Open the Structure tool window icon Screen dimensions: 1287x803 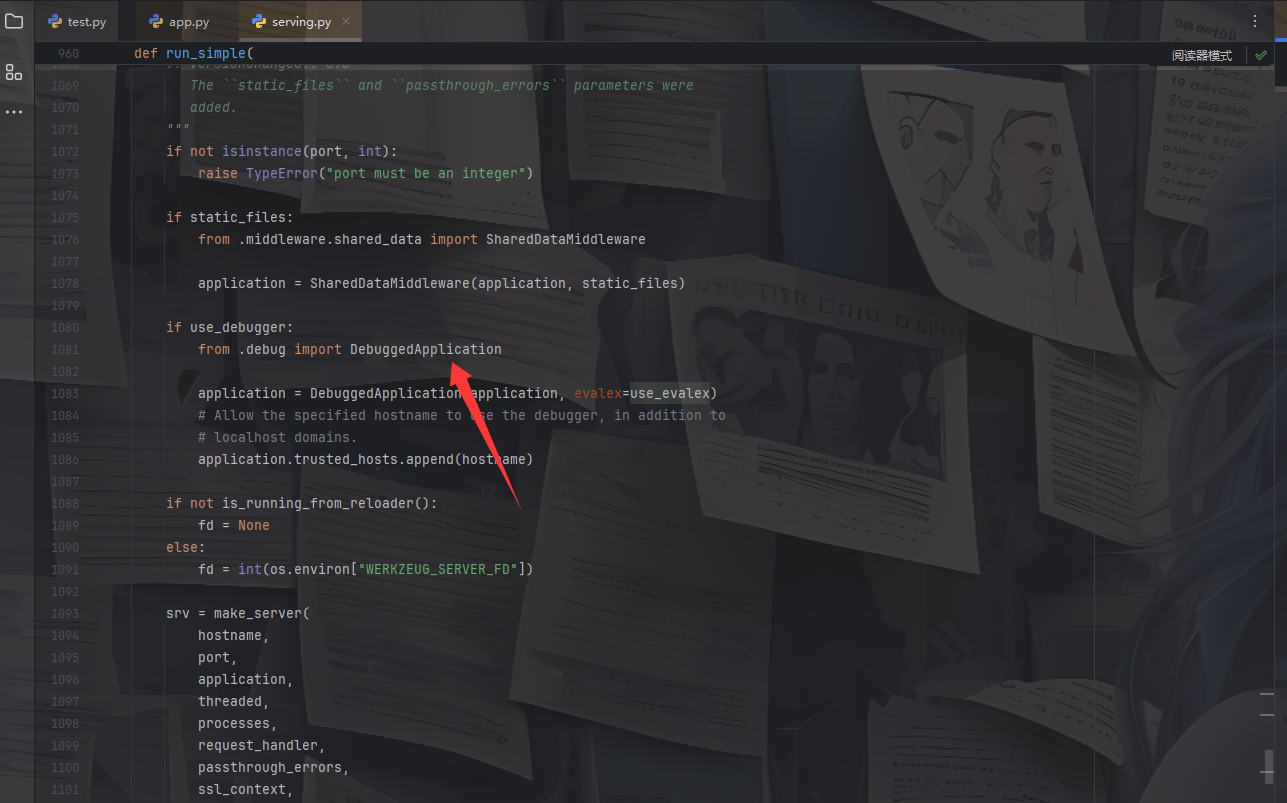coord(14,72)
